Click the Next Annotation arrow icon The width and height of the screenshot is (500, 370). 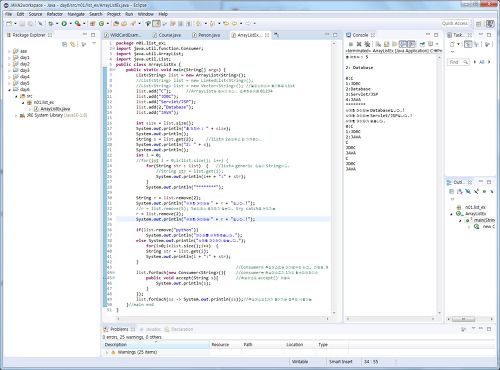click(199, 24)
